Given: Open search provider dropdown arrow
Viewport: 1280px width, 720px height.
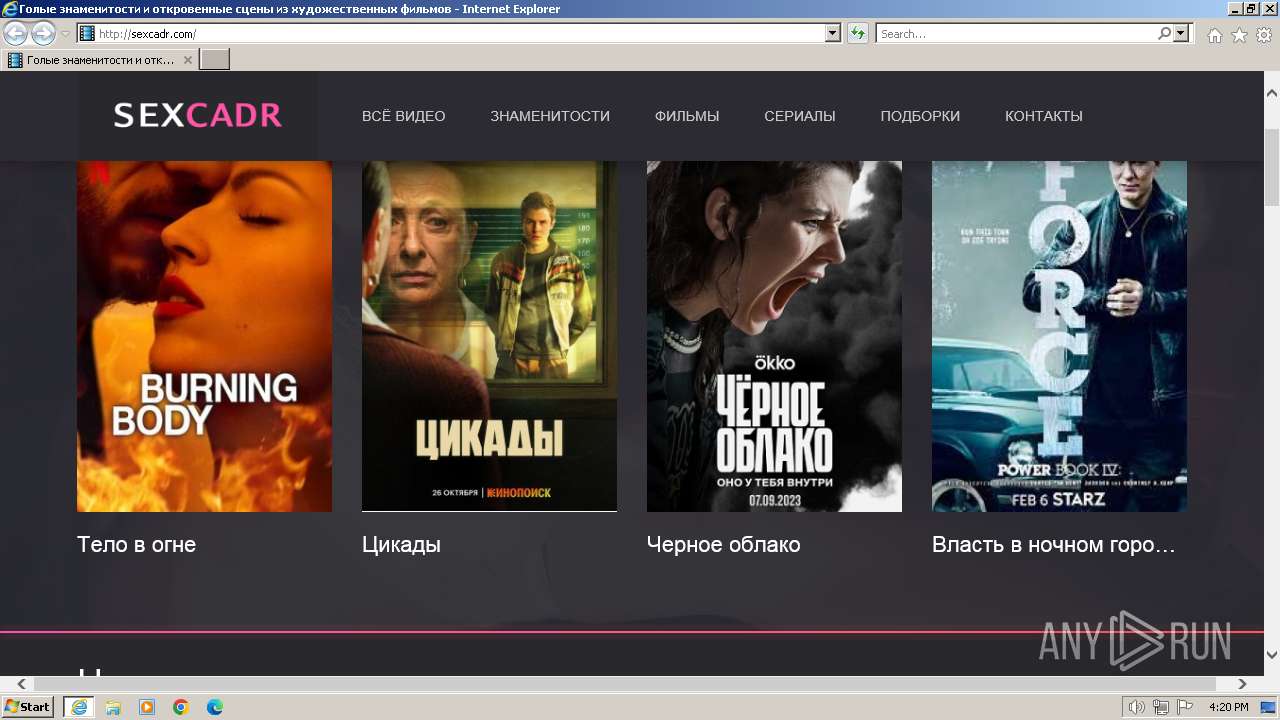Looking at the screenshot, I should tap(1181, 33).
